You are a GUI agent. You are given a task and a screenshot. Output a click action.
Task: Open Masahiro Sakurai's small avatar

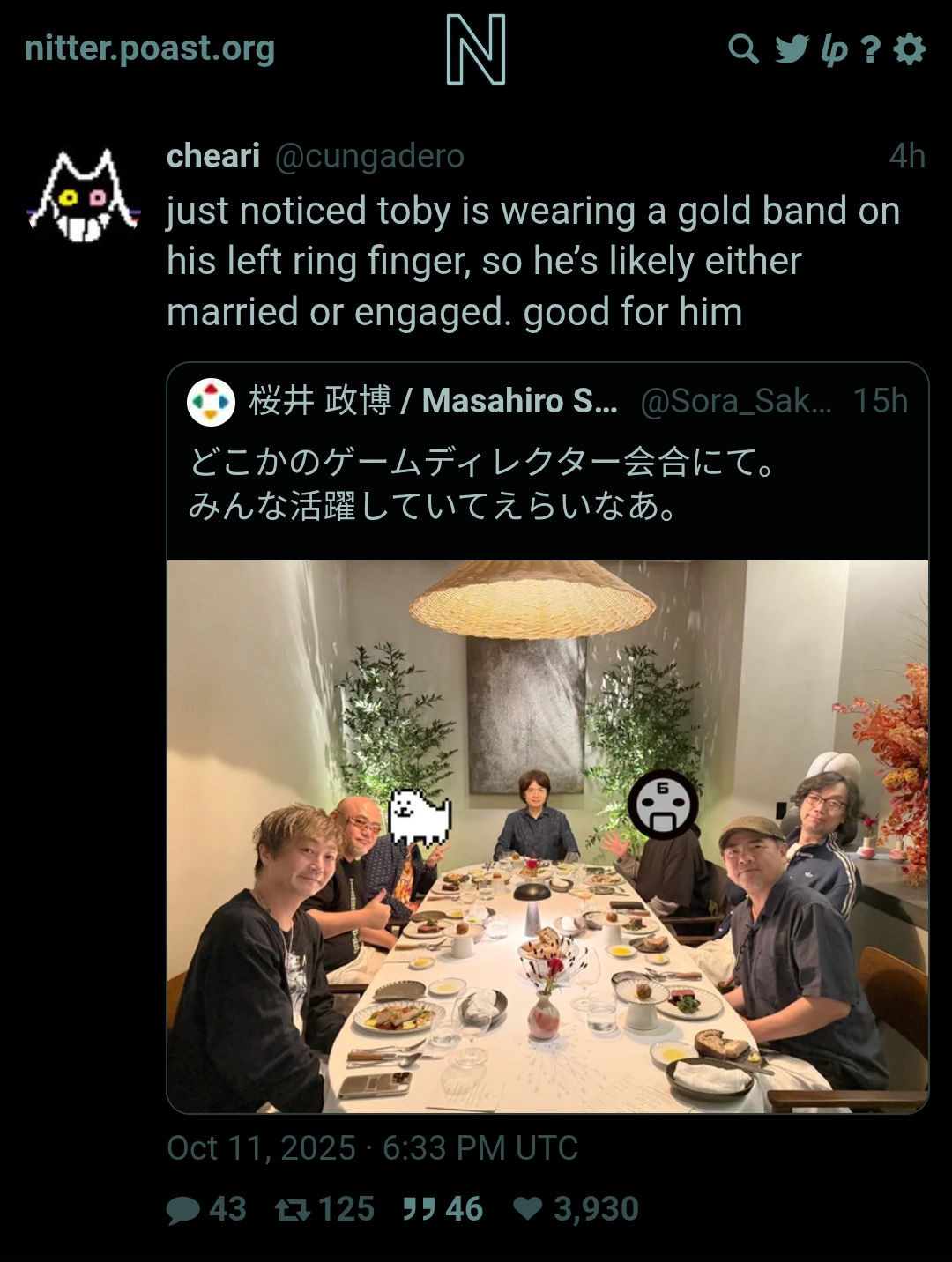(x=212, y=402)
